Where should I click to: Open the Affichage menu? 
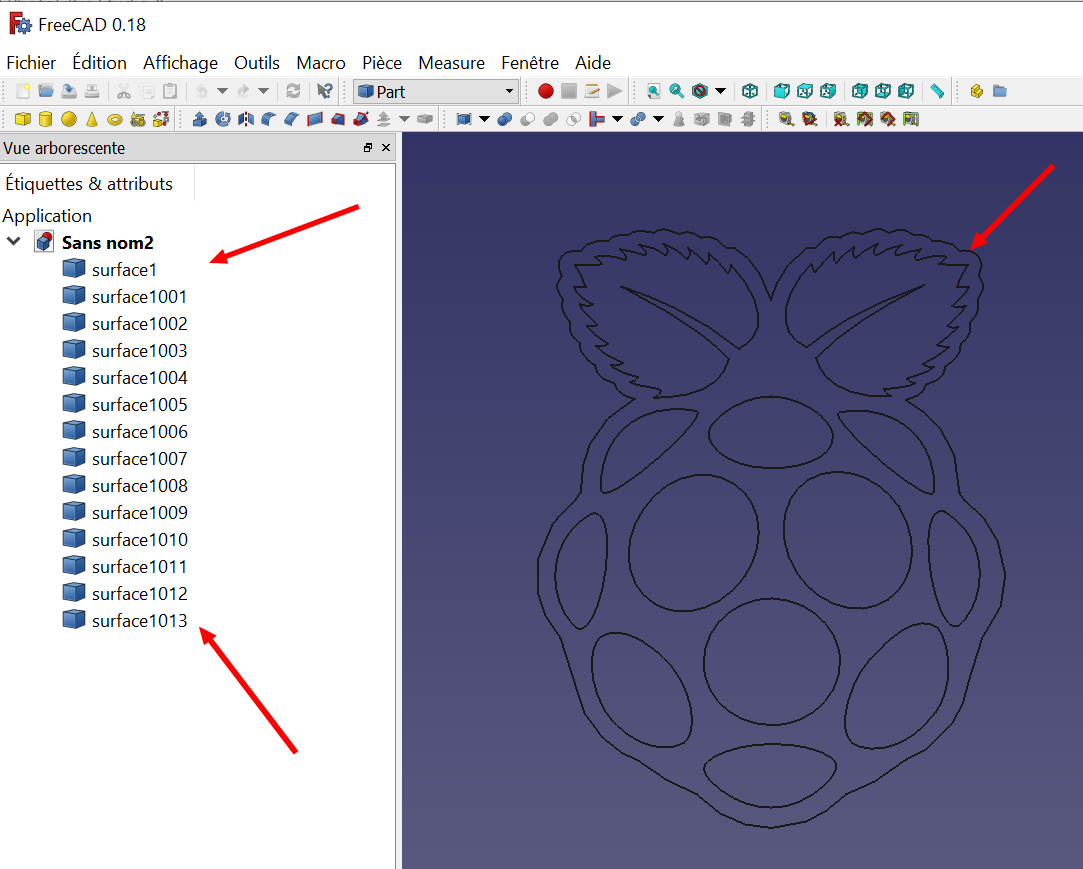coord(180,63)
